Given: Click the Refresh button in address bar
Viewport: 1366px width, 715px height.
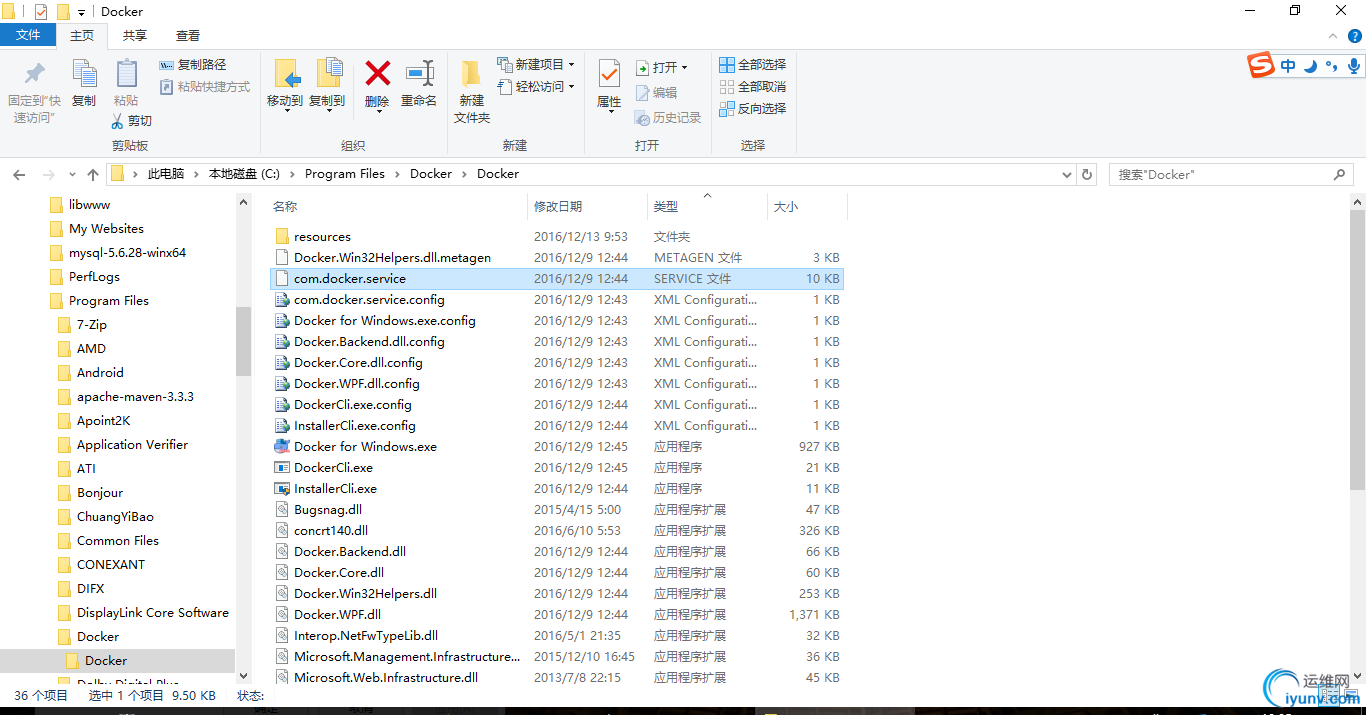Looking at the screenshot, I should (x=1088, y=174).
